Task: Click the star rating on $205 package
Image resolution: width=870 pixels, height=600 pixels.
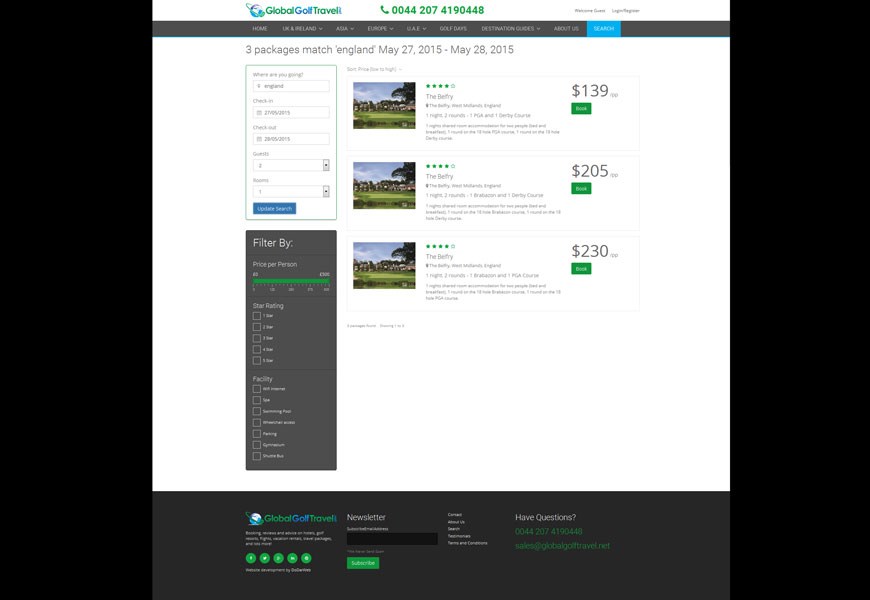Action: click(441, 166)
